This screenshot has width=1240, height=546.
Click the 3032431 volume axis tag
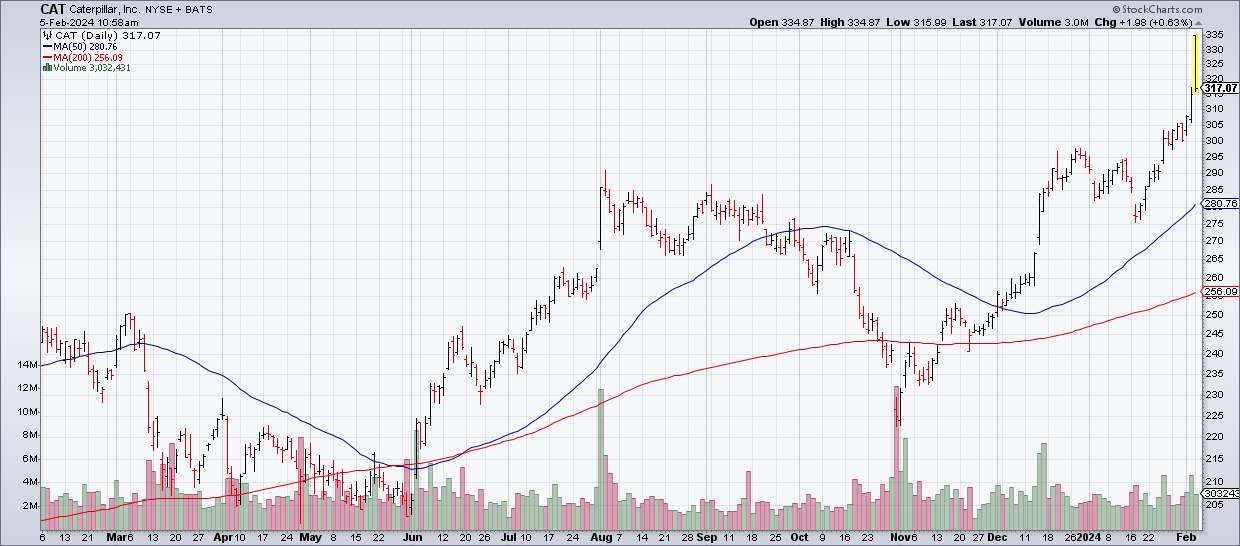tap(1219, 494)
